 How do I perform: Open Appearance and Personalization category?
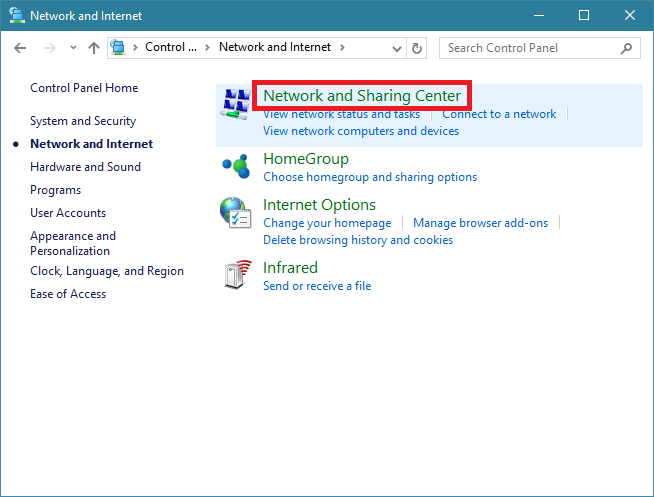pos(73,243)
